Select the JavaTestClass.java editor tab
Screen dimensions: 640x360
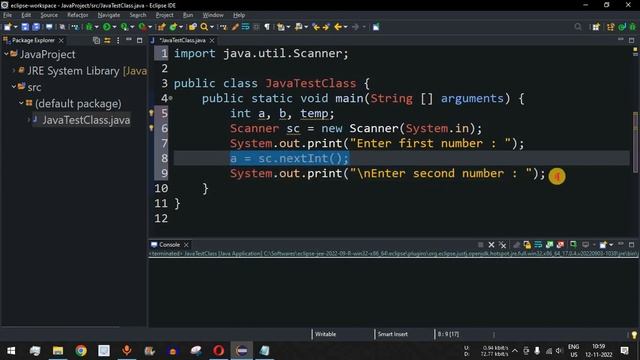tap(181, 40)
